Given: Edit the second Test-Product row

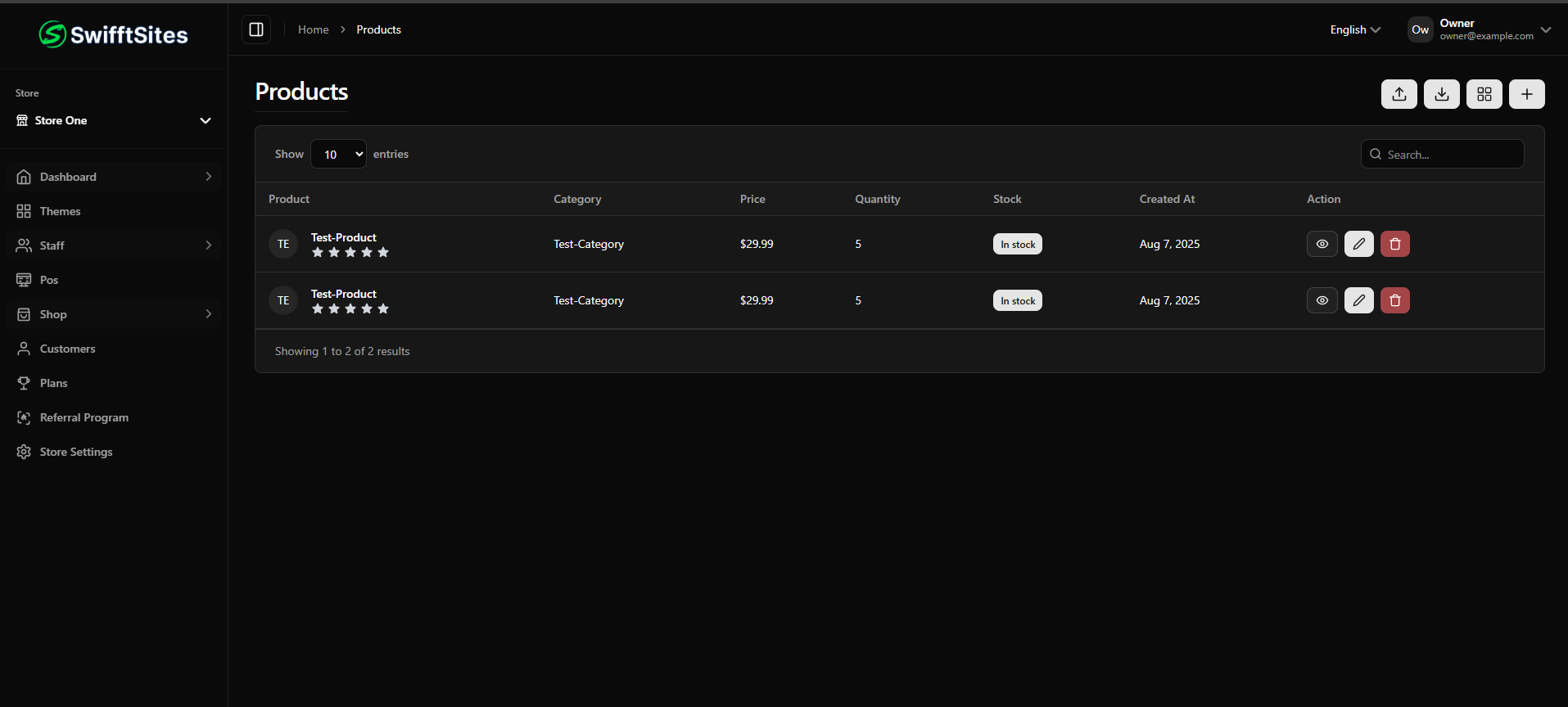Looking at the screenshot, I should coord(1358,300).
